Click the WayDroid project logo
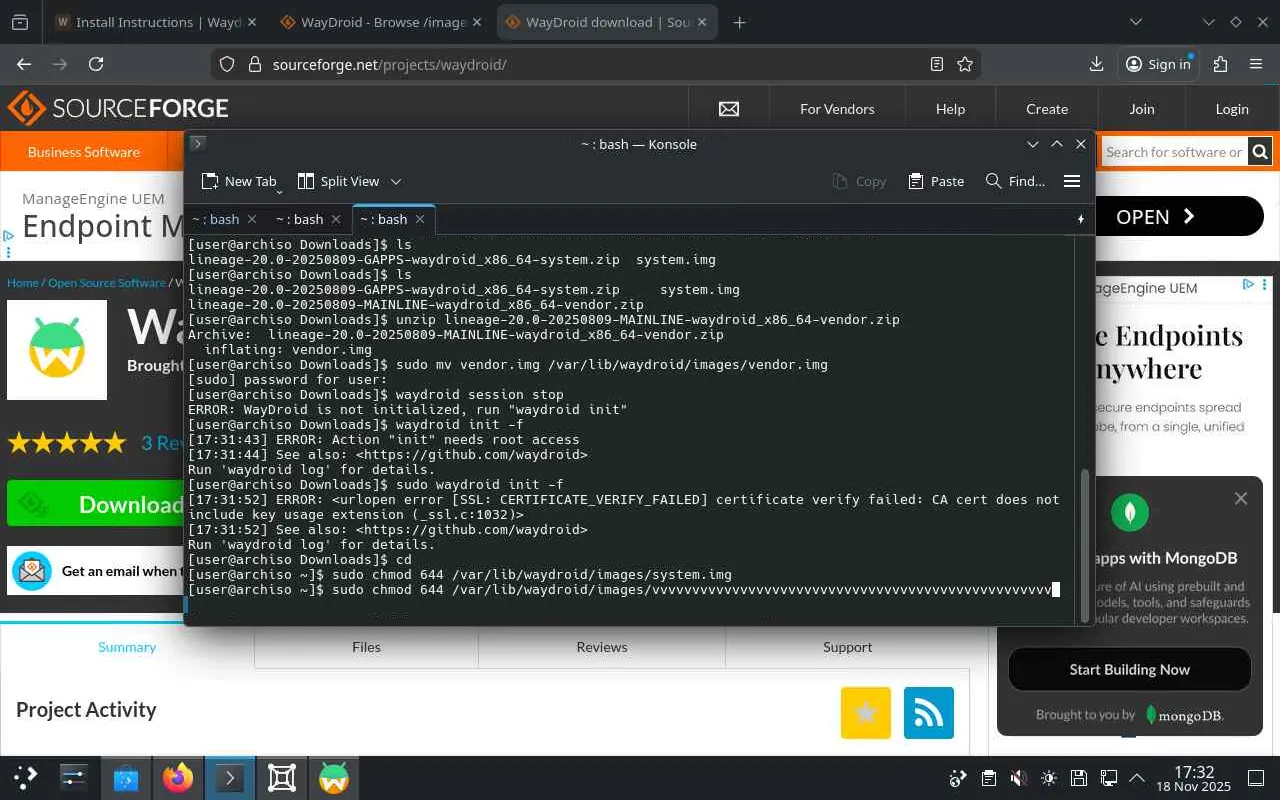Image resolution: width=1280 pixels, height=800 pixels. coord(57,350)
